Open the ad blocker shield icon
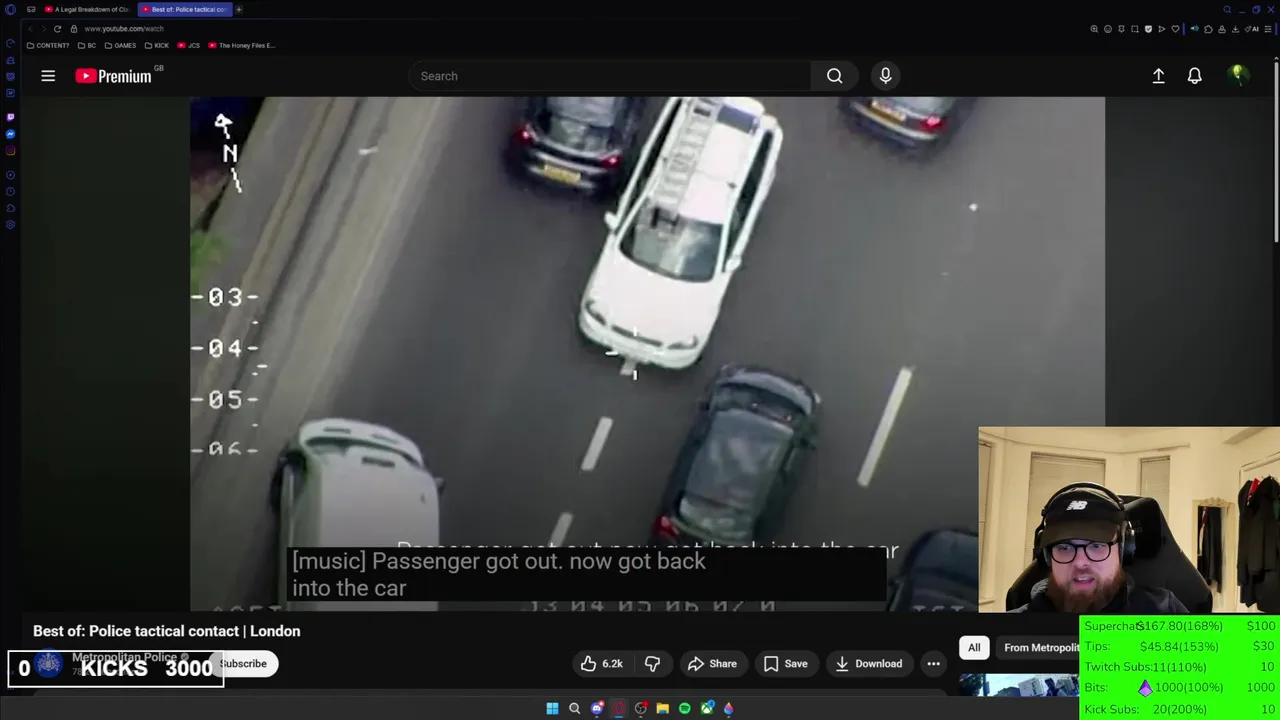The image size is (1280, 720). click(x=1148, y=29)
